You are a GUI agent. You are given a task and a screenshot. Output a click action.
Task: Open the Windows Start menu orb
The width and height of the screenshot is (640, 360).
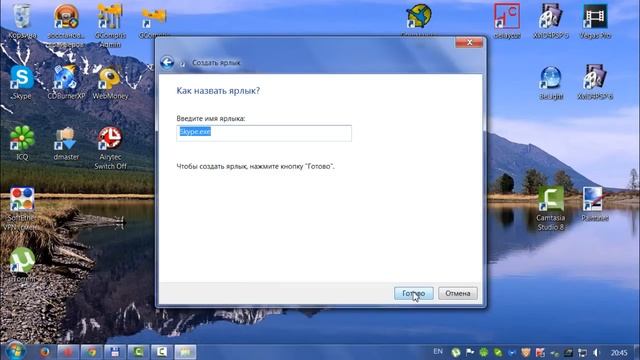[x=15, y=351]
